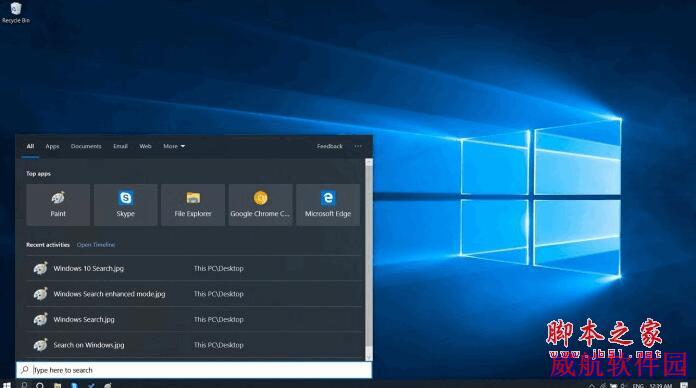Screen dimensions: 696x388
Task: Focus the 'Type here to search' box
Action: [x=194, y=370]
